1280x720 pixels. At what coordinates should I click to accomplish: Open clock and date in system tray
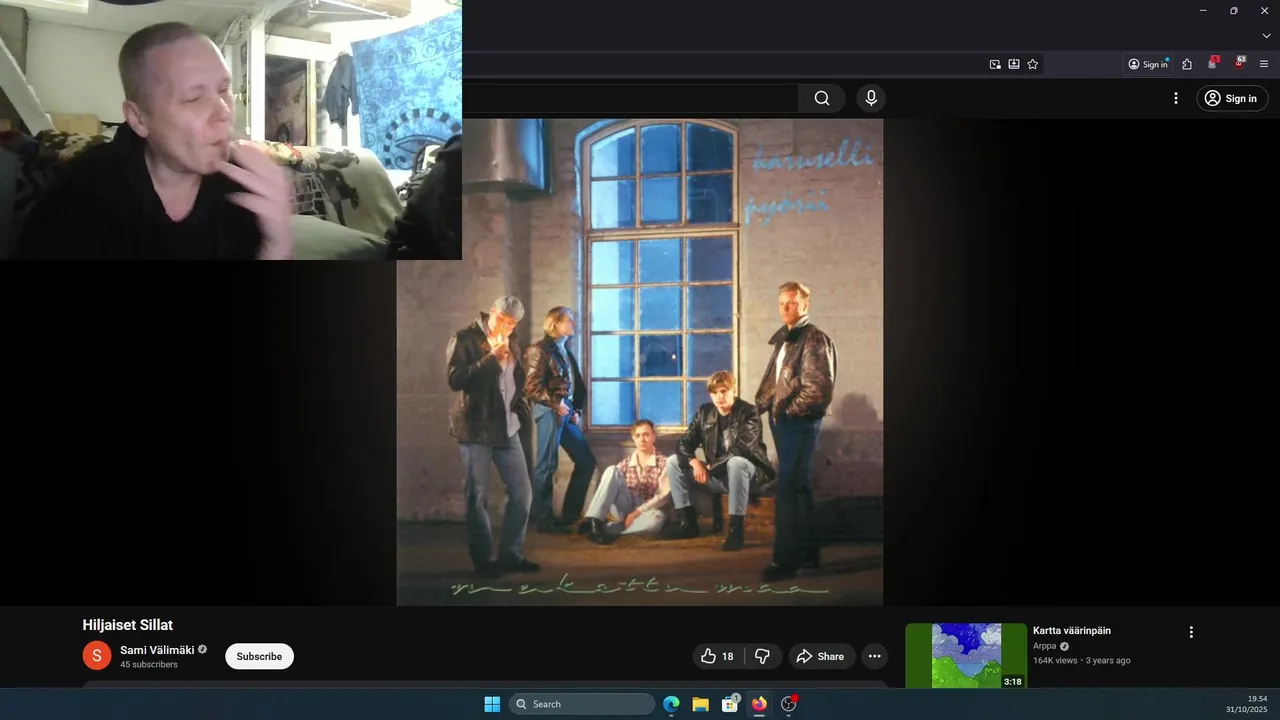(x=1246, y=704)
